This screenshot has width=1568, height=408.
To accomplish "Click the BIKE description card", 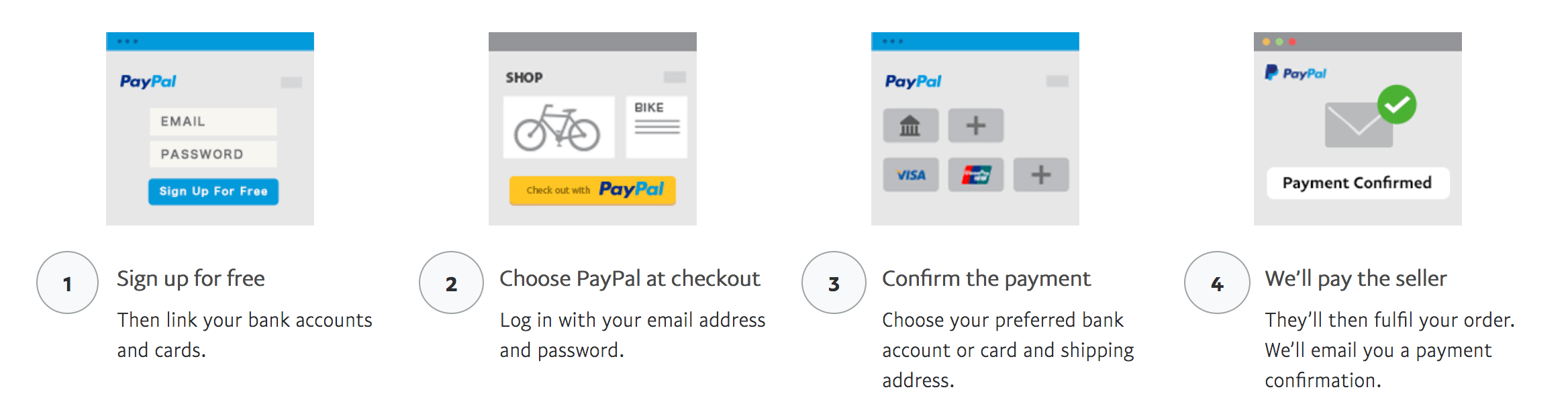I will click(x=656, y=127).
